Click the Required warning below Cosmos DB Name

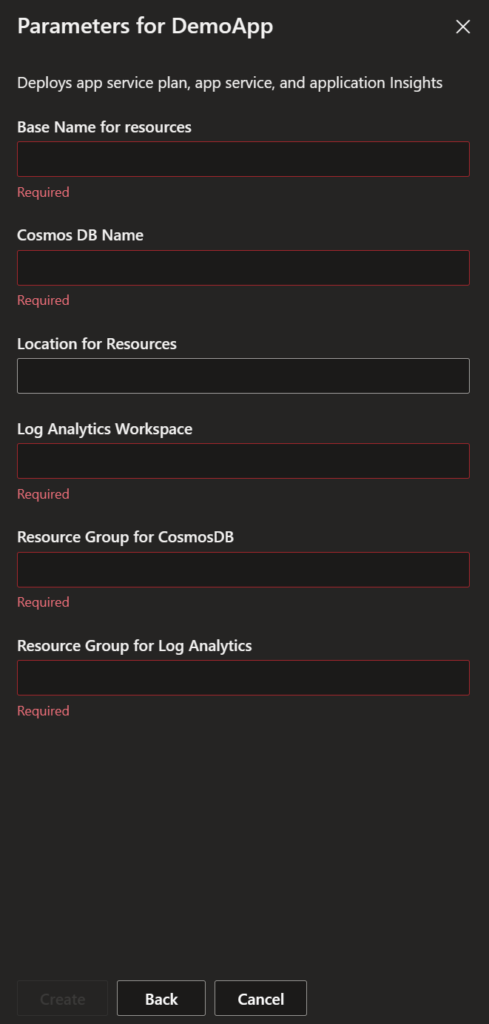43,300
